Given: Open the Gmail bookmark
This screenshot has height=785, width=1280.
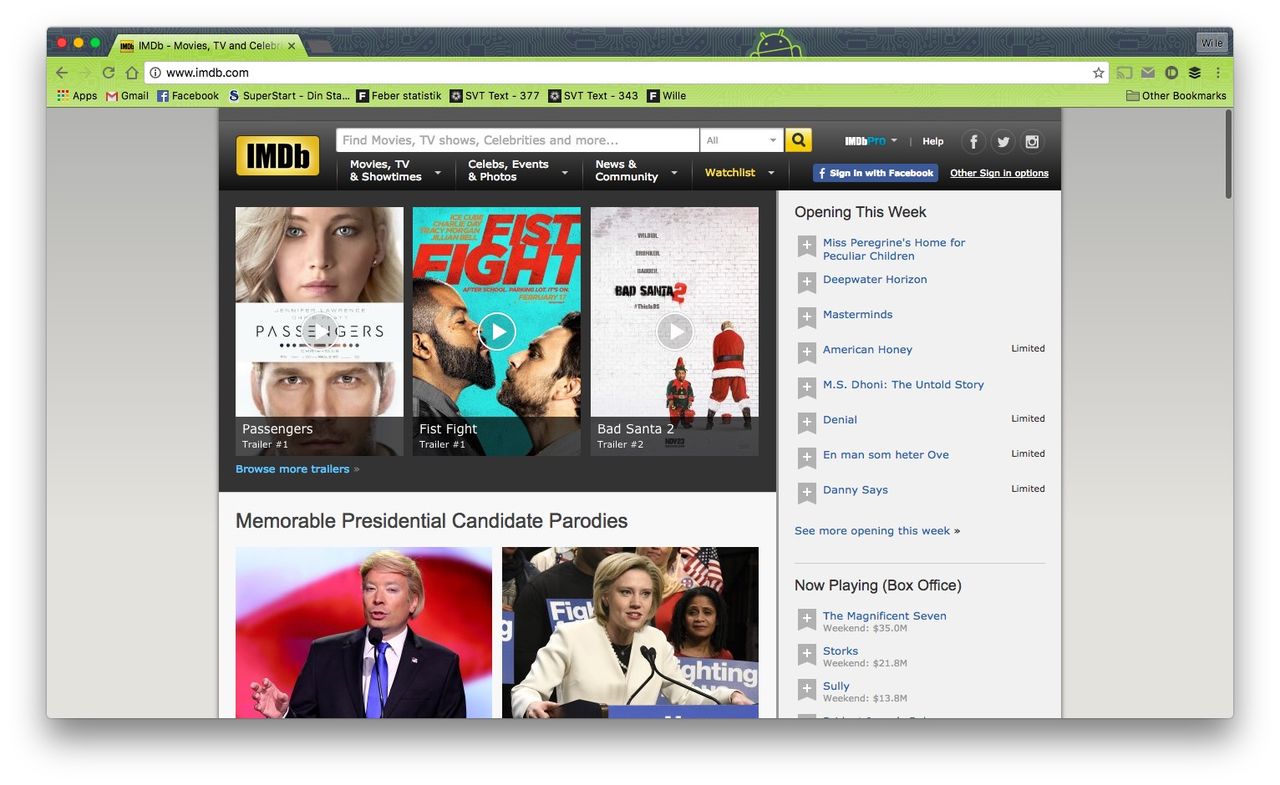Looking at the screenshot, I should pyautogui.click(x=127, y=96).
